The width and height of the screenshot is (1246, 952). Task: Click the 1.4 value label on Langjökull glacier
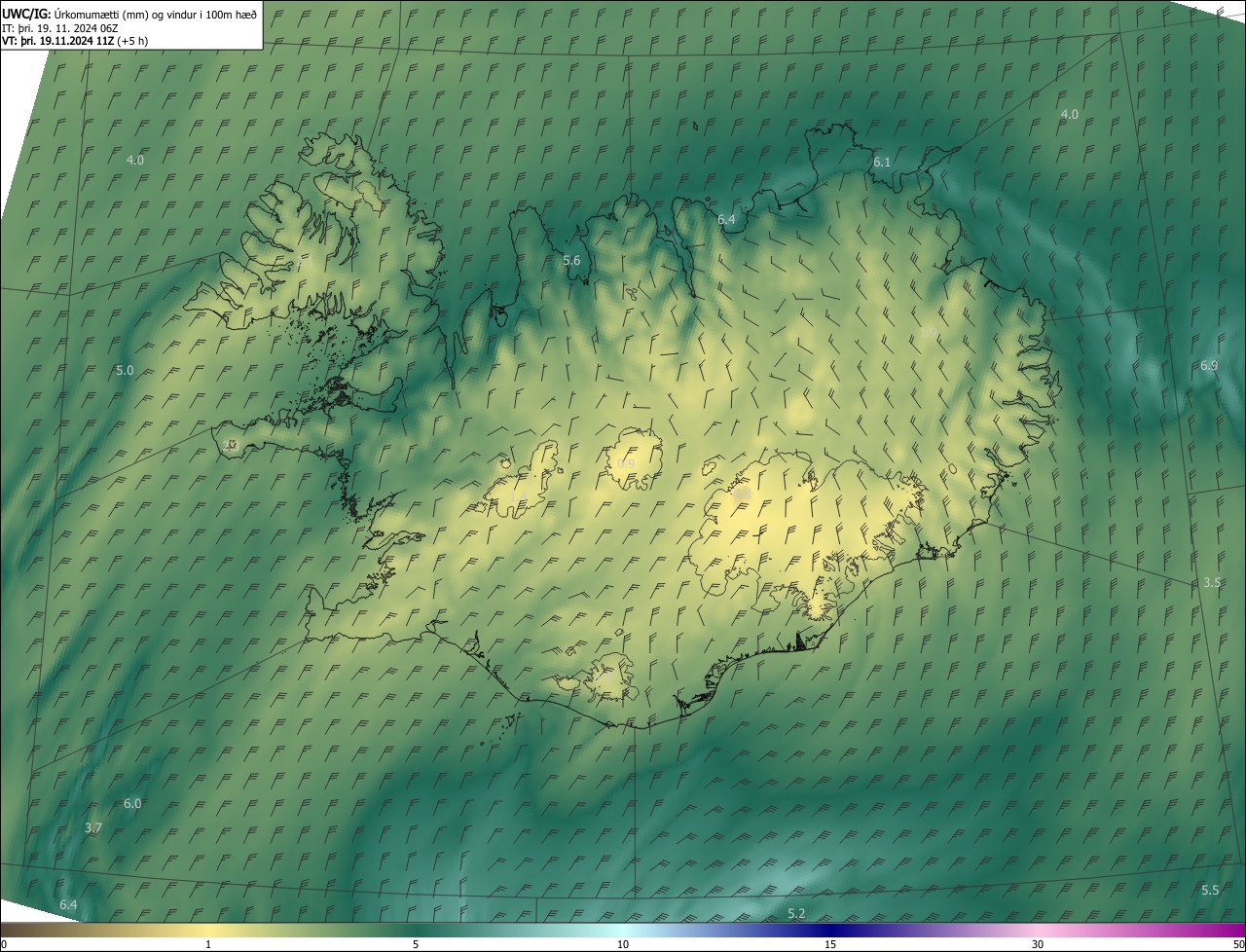click(x=518, y=497)
